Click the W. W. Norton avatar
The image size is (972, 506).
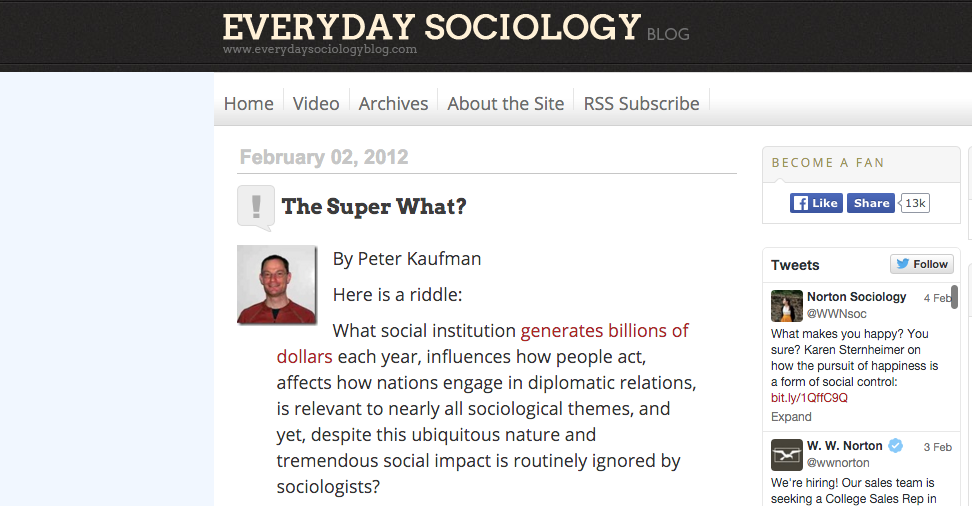point(786,454)
